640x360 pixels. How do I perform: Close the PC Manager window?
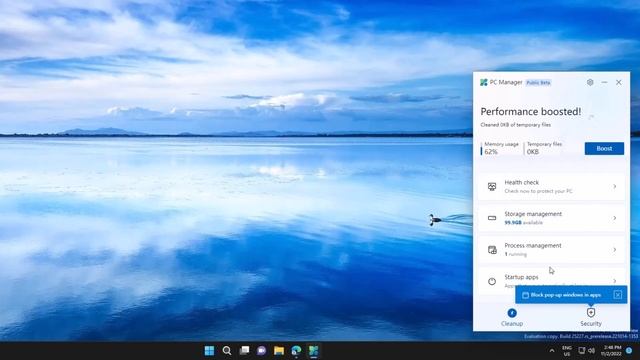618,82
